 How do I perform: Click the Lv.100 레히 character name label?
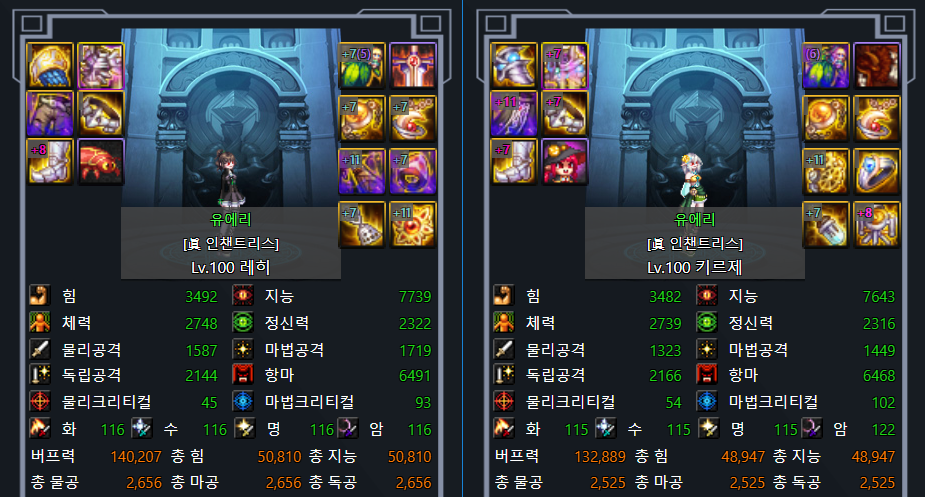231,267
